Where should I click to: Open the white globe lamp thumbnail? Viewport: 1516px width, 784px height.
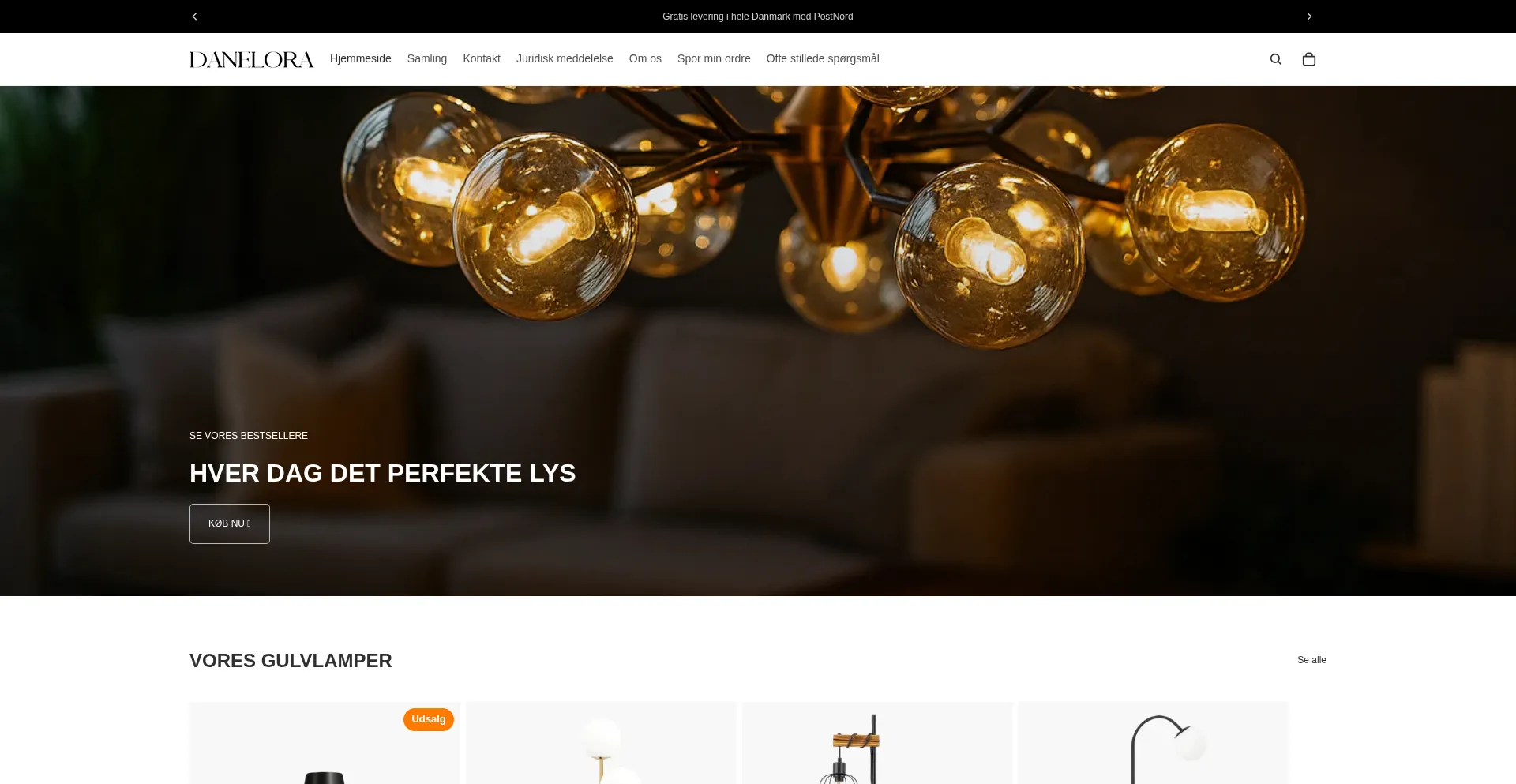point(601,743)
